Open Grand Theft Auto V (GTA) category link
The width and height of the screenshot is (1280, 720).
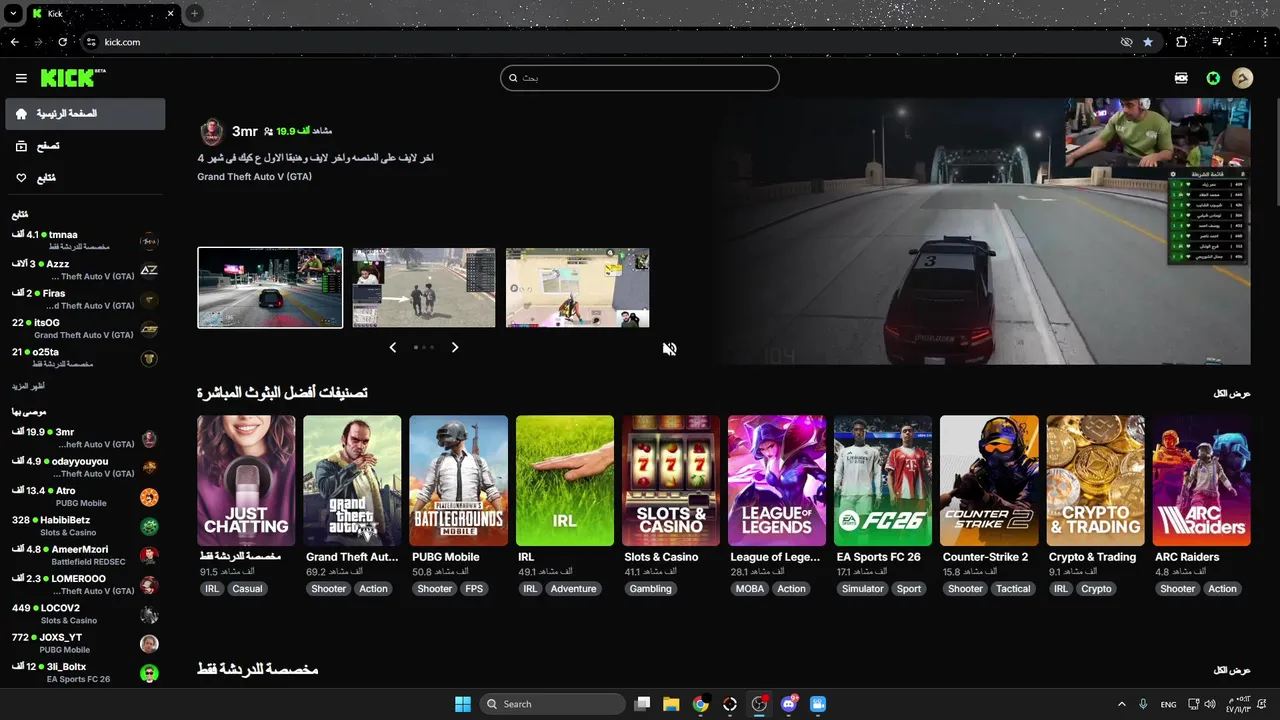[x=254, y=177]
